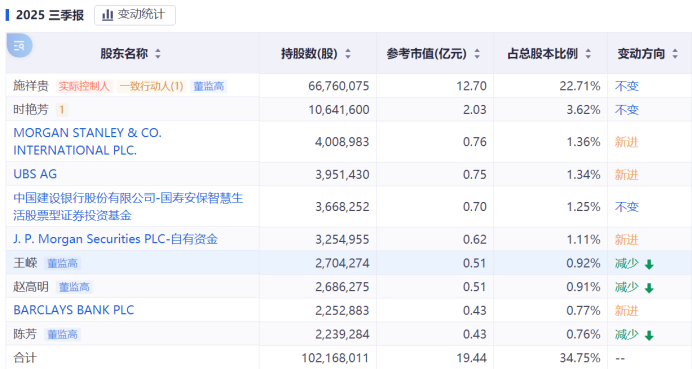Click share count 3,951,430
Image resolution: width=692 pixels, height=369 pixels.
pos(342,175)
